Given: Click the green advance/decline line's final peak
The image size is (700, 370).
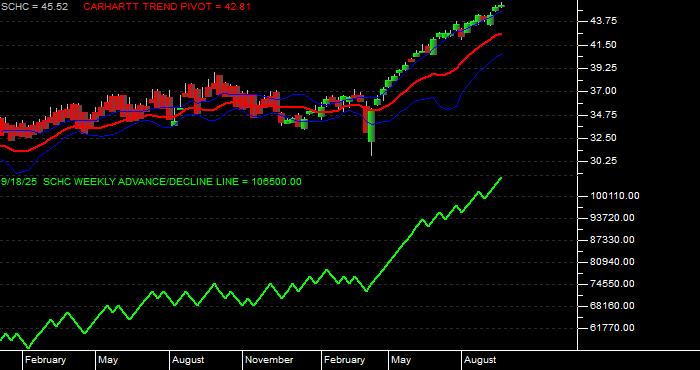Looking at the screenshot, I should pyautogui.click(x=501, y=178).
